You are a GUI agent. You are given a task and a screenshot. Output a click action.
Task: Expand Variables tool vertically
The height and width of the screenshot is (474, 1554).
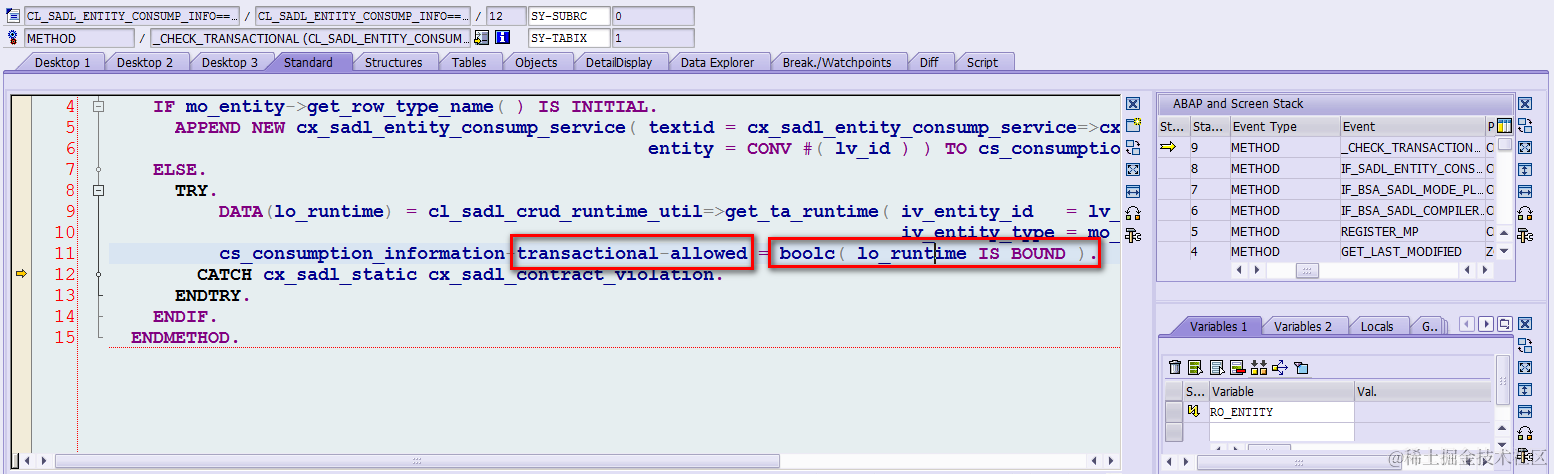pyautogui.click(x=1525, y=390)
